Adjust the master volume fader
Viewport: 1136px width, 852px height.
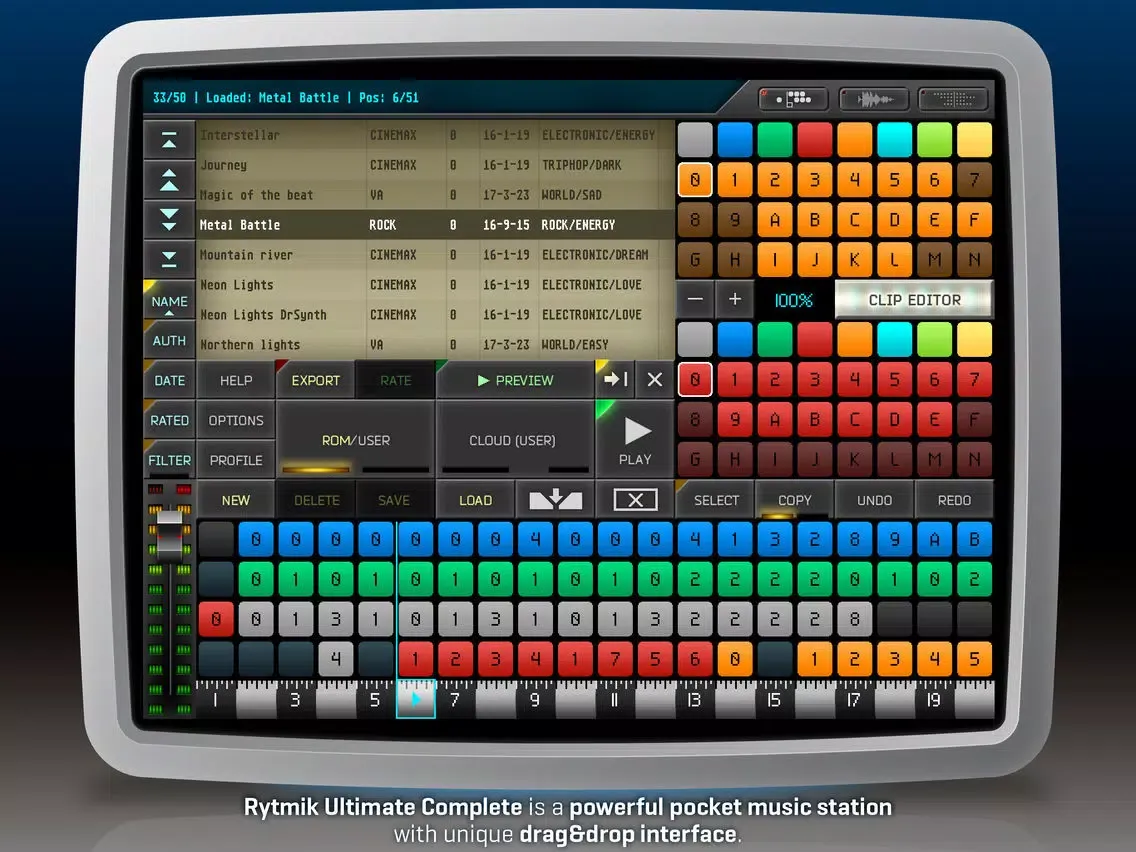pyautogui.click(x=170, y=536)
